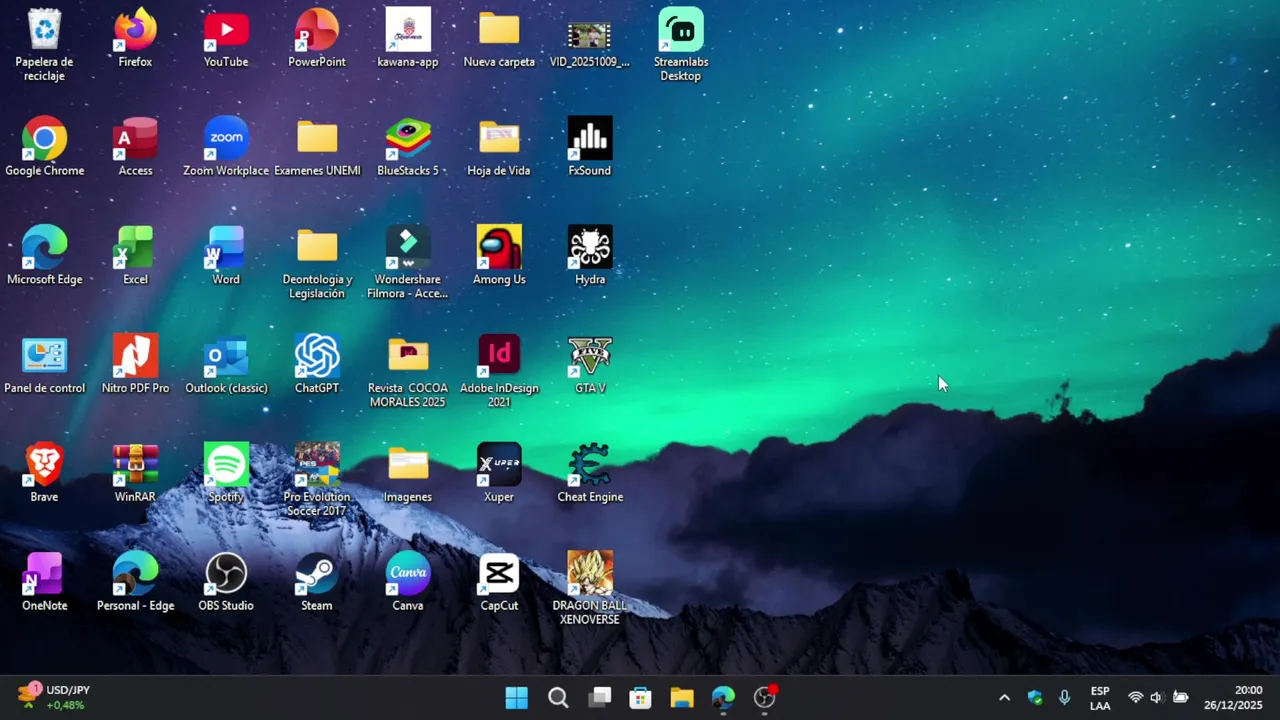Open the USD/JPY widget on taskbar
Viewport: 1280px width, 720px height.
[x=54, y=697]
